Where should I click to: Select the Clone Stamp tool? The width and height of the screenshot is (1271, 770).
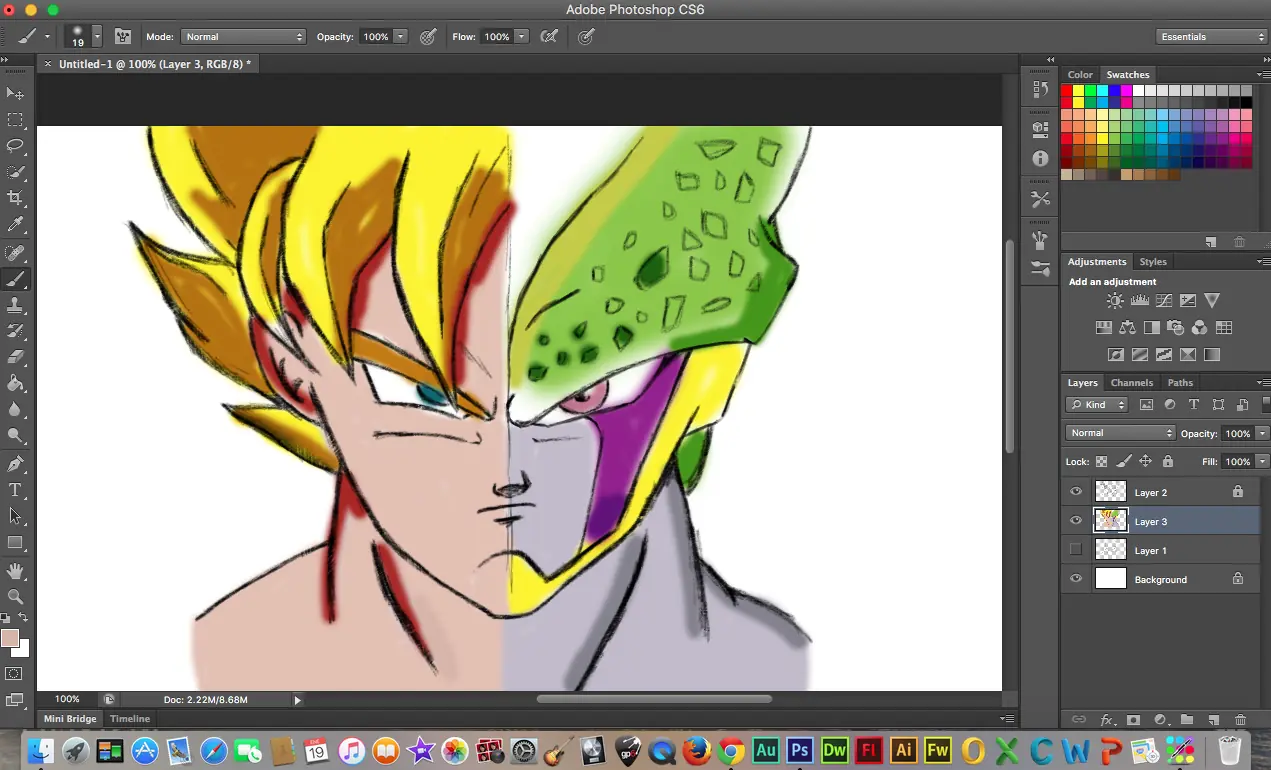(x=15, y=304)
